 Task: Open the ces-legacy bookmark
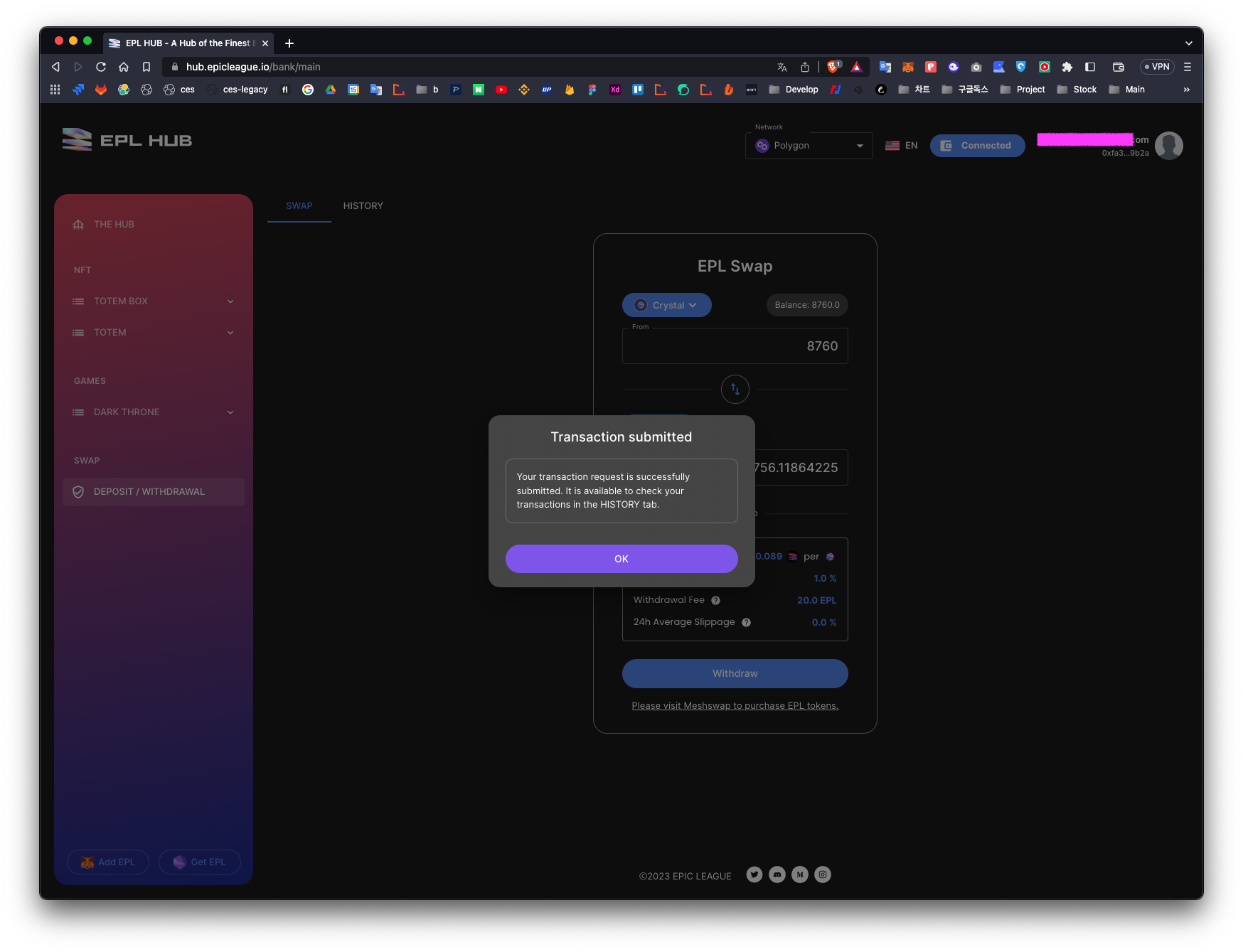click(238, 90)
